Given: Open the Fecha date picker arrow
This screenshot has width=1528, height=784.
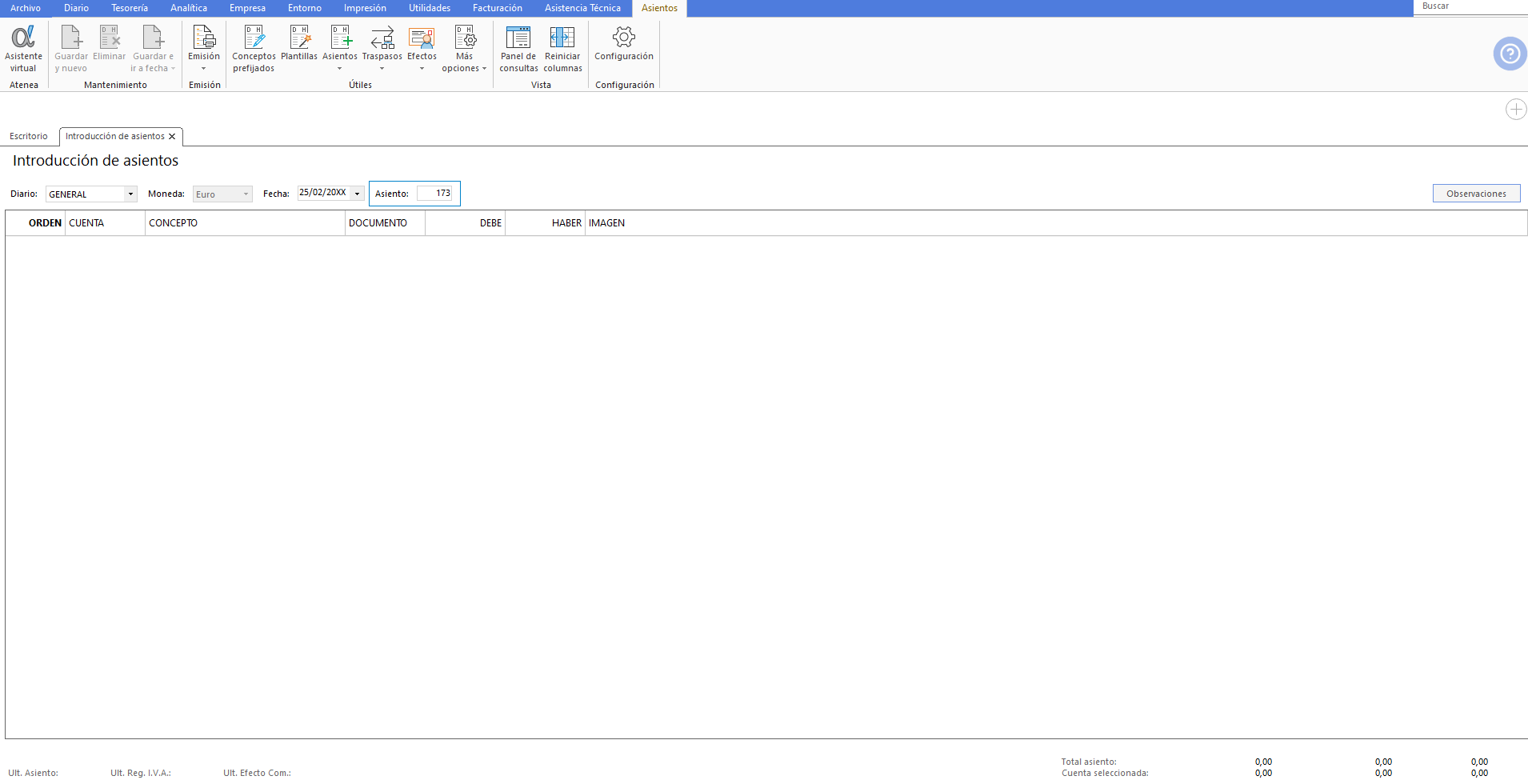Looking at the screenshot, I should [x=358, y=194].
